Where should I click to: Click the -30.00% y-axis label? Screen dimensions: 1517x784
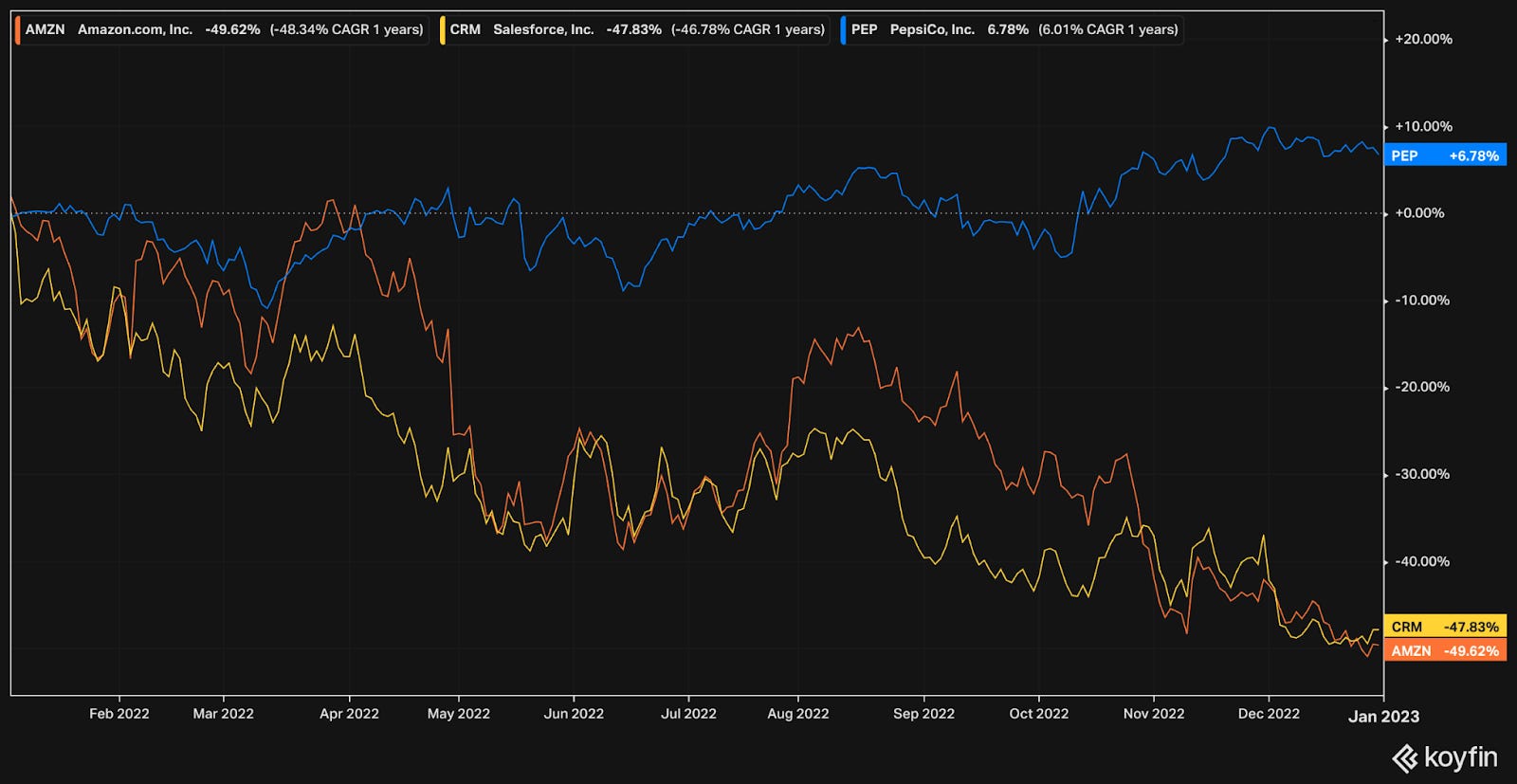point(1422,474)
